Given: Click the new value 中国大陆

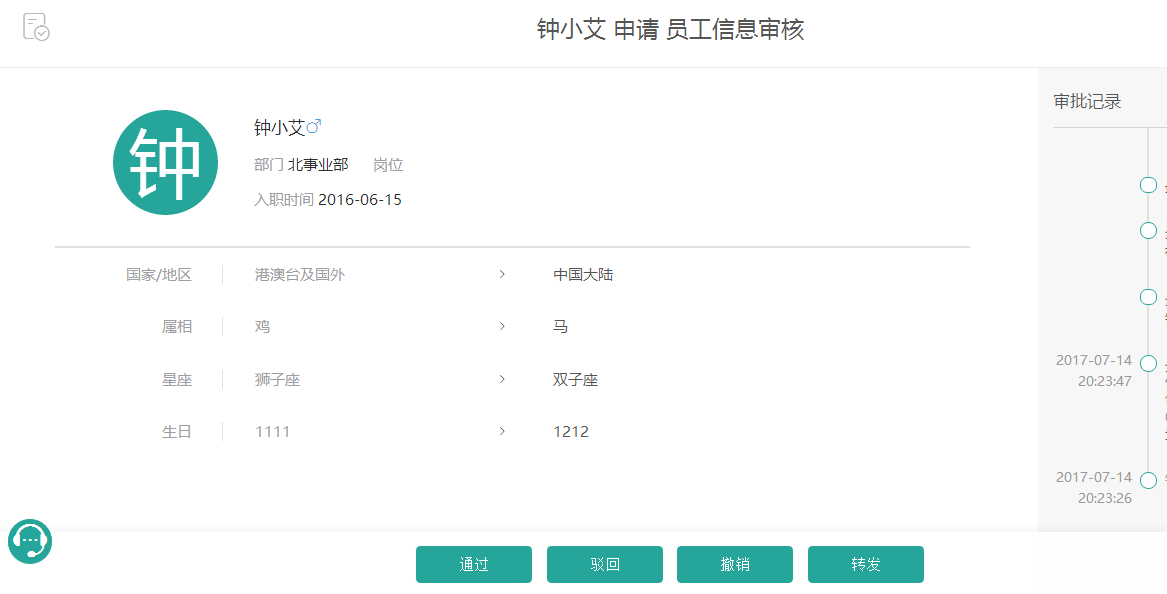Looking at the screenshot, I should pos(583,275).
